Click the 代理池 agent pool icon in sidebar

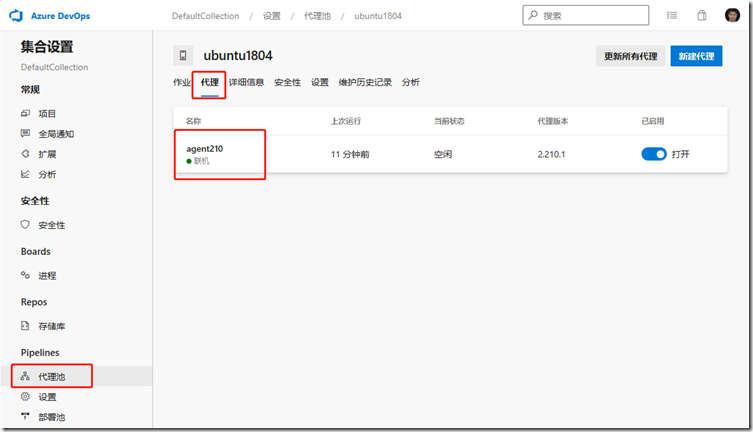[x=25, y=376]
